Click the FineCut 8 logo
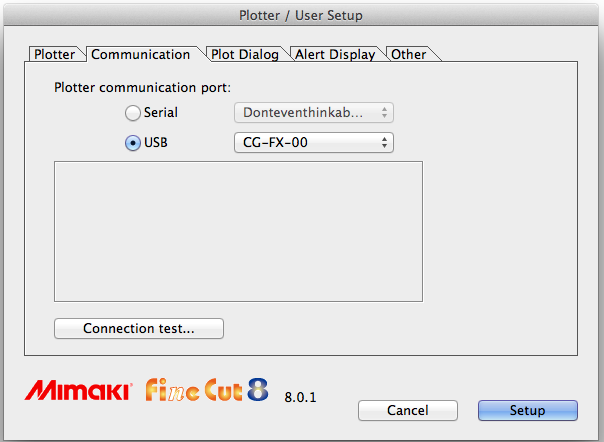Image resolution: width=604 pixels, height=442 pixels. tap(207, 389)
